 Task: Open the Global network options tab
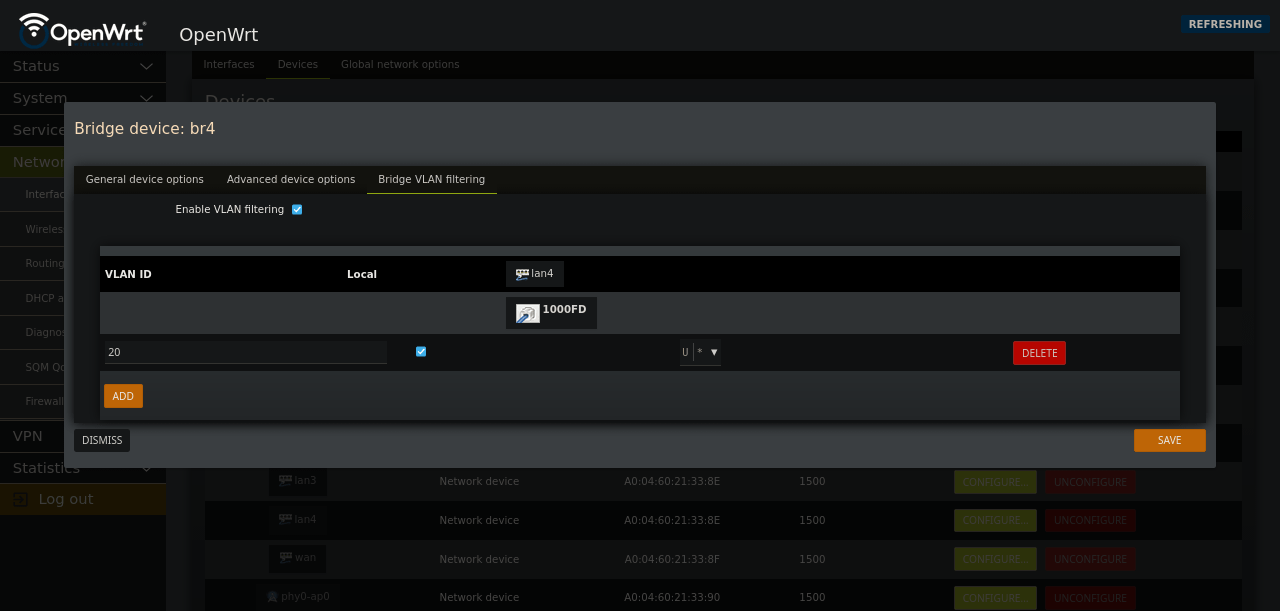click(400, 64)
